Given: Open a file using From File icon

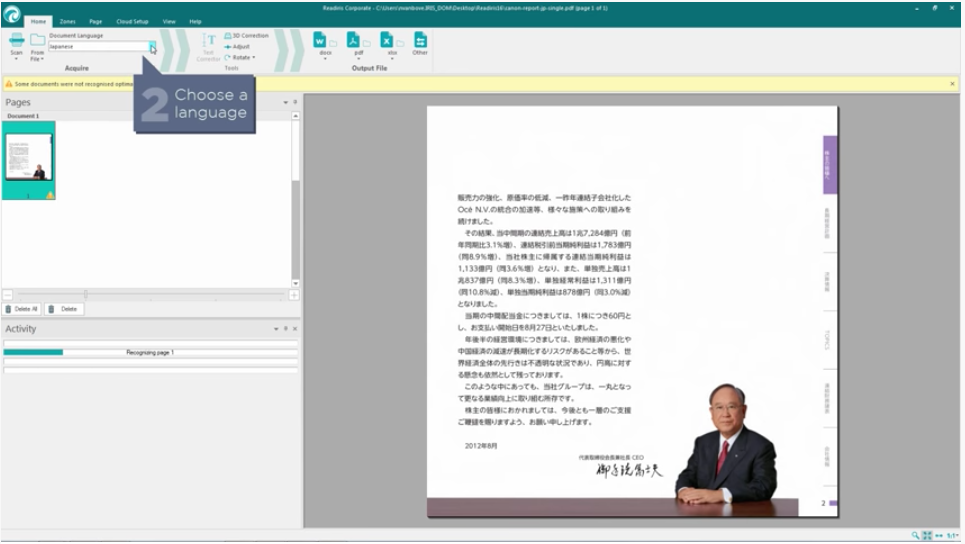Looking at the screenshot, I should click(x=37, y=42).
